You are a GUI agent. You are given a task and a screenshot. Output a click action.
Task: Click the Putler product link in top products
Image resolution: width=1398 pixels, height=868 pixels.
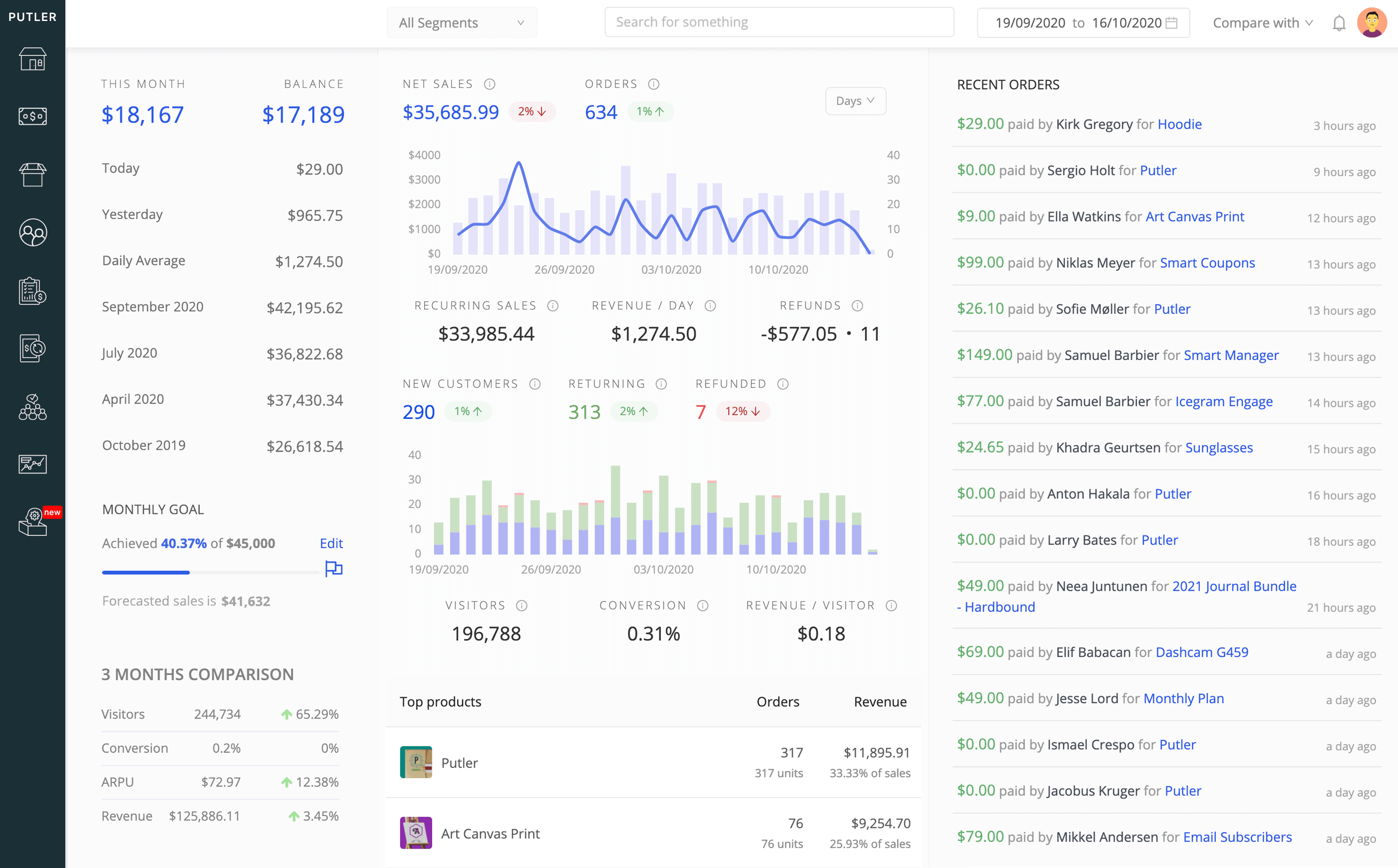point(458,762)
